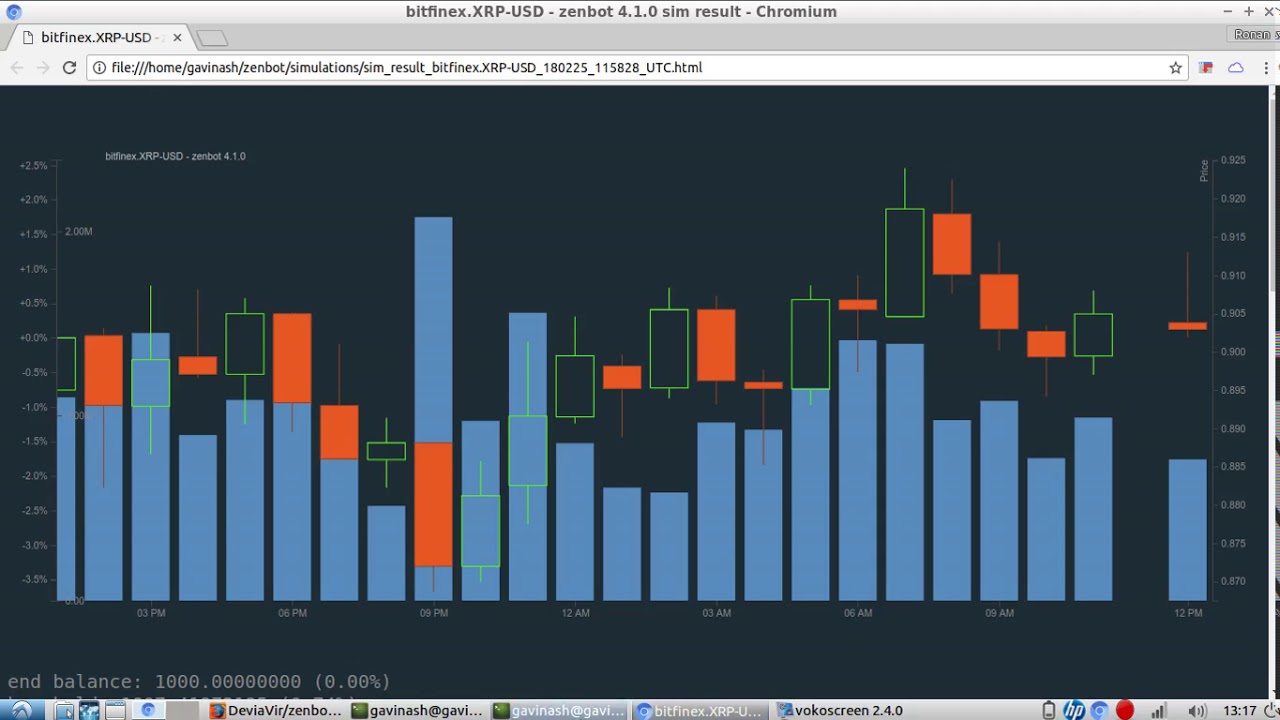
Task: Click the 12 AM time axis label
Action: click(x=575, y=612)
